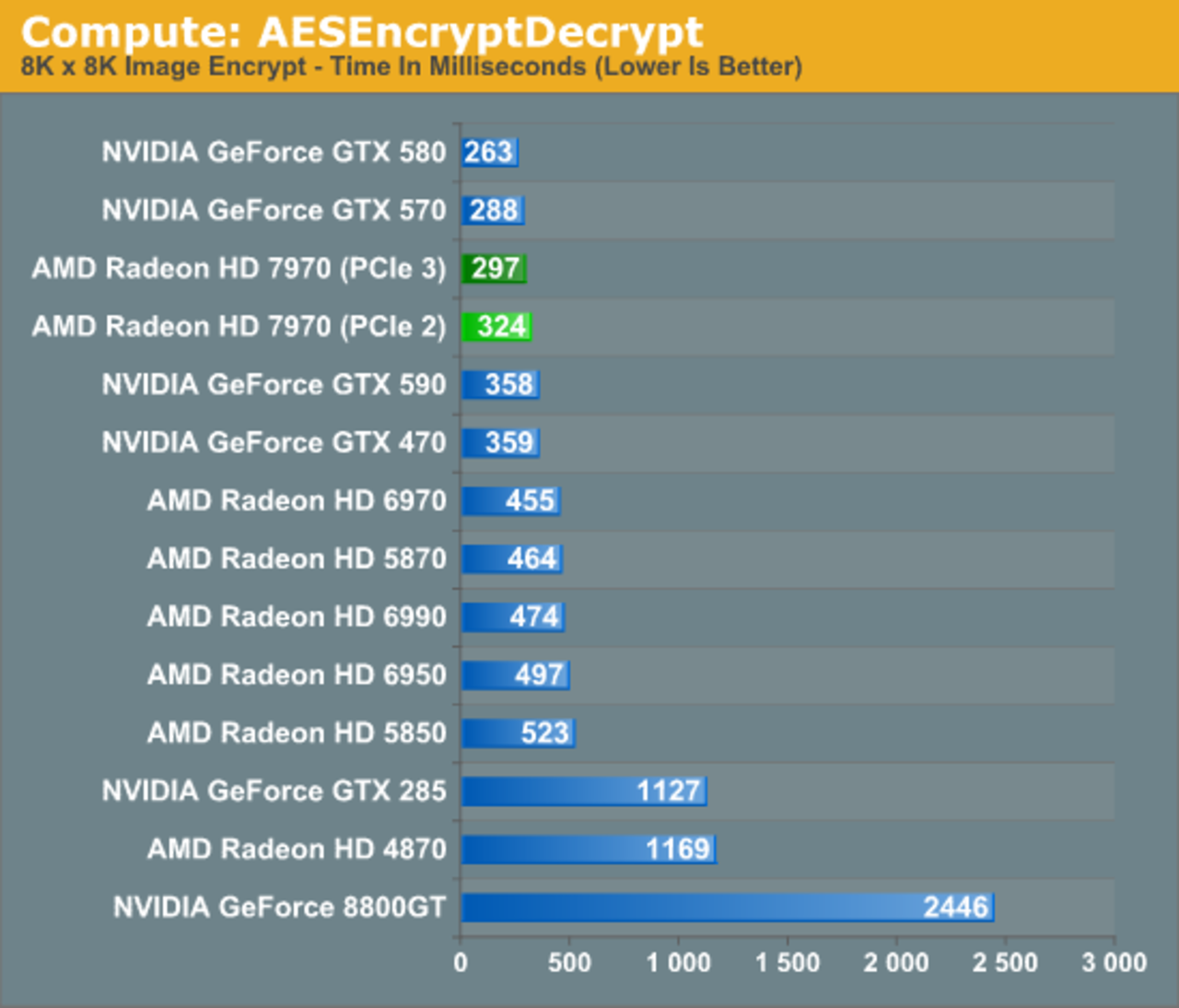Viewport: 1179px width, 1008px height.
Task: Click the dark green Radeon HD 7970 PCIe 3 bar
Action: click(493, 268)
